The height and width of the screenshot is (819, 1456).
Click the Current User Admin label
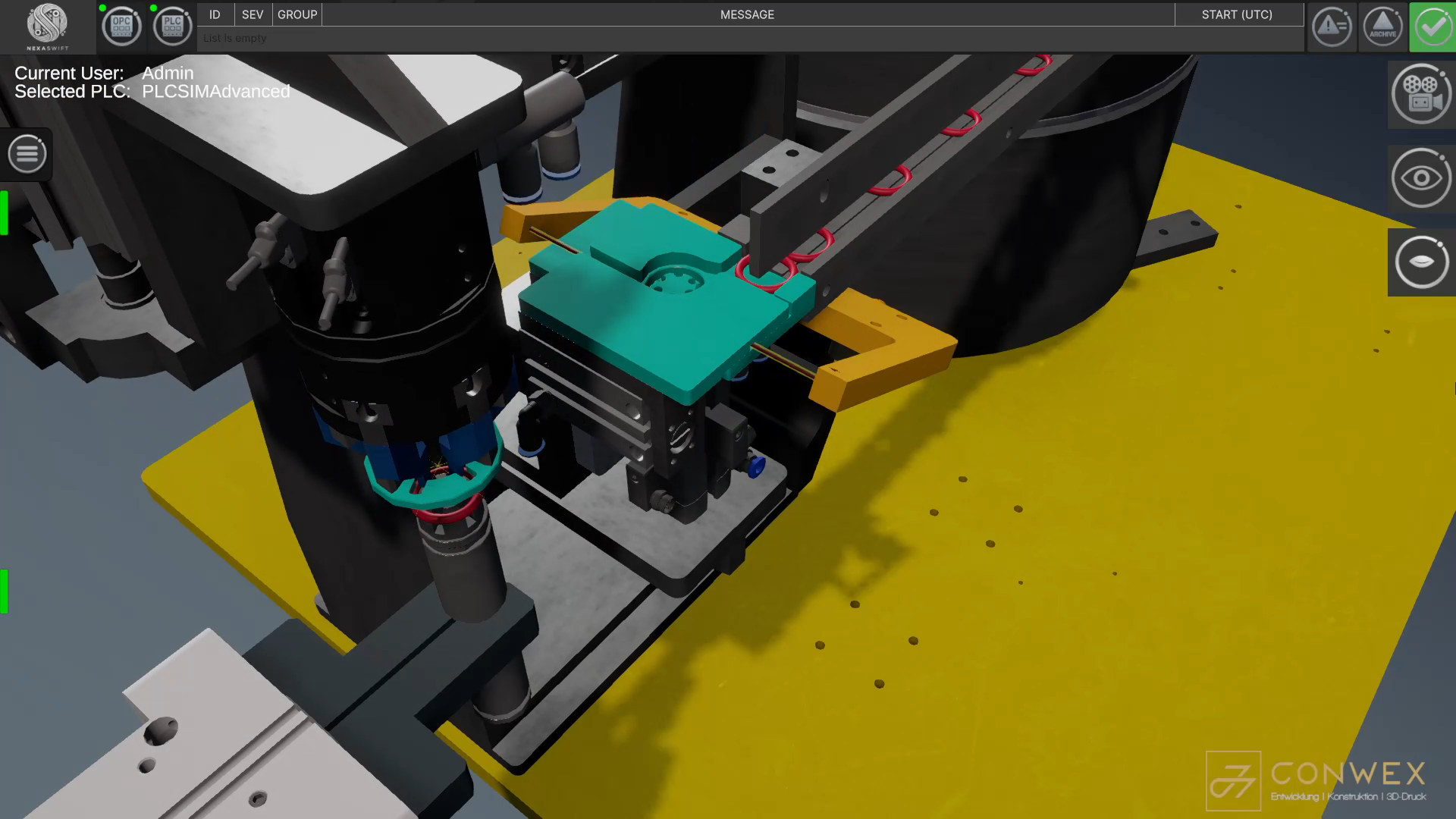(x=104, y=73)
